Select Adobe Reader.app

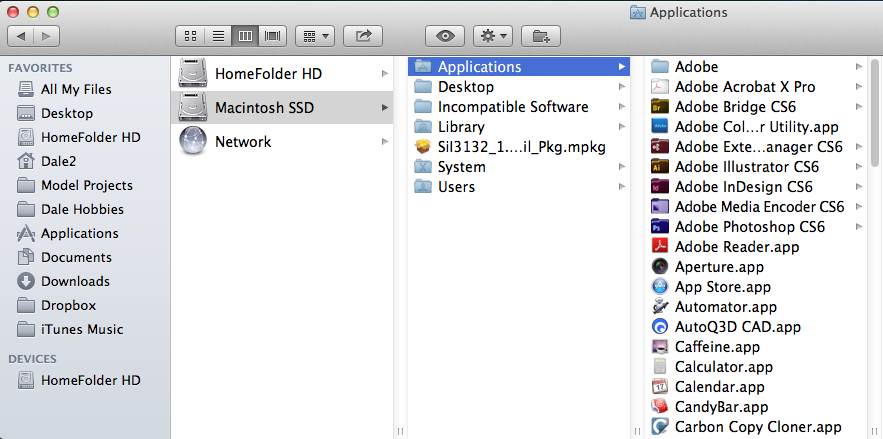[757, 247]
